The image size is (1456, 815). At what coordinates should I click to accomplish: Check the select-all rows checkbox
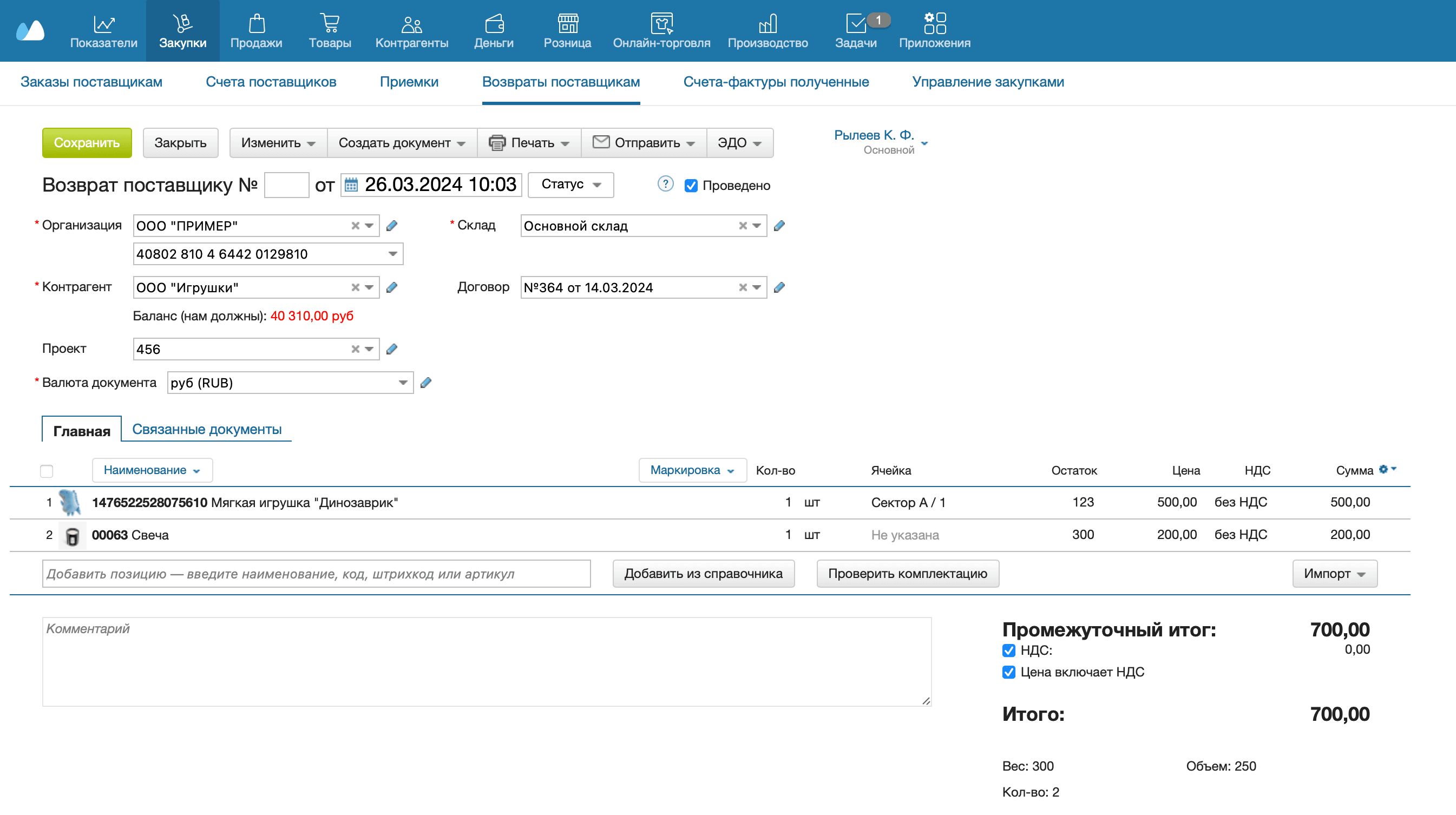click(x=47, y=471)
